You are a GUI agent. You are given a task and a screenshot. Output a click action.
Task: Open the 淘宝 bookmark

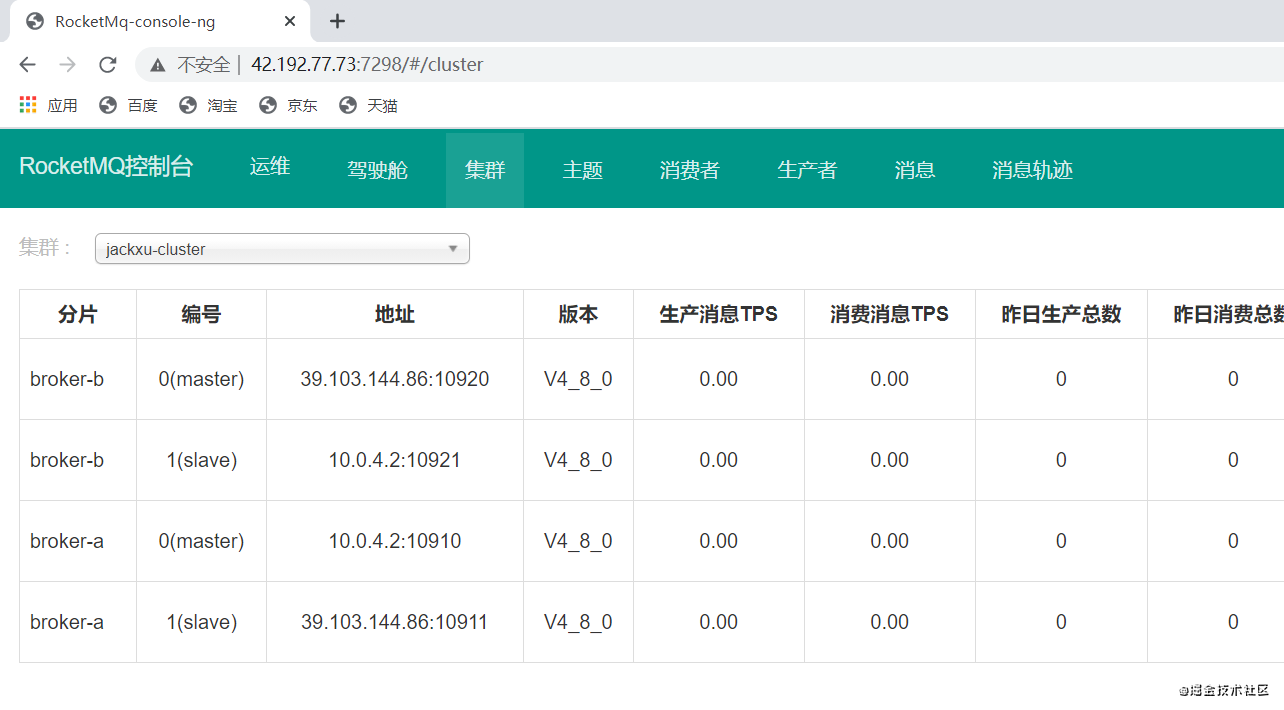[x=208, y=105]
